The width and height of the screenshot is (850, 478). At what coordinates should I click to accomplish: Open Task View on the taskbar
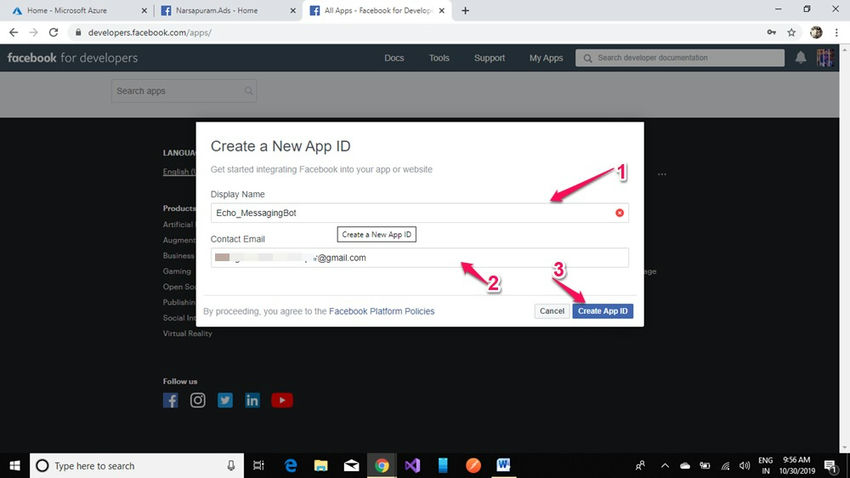point(259,466)
